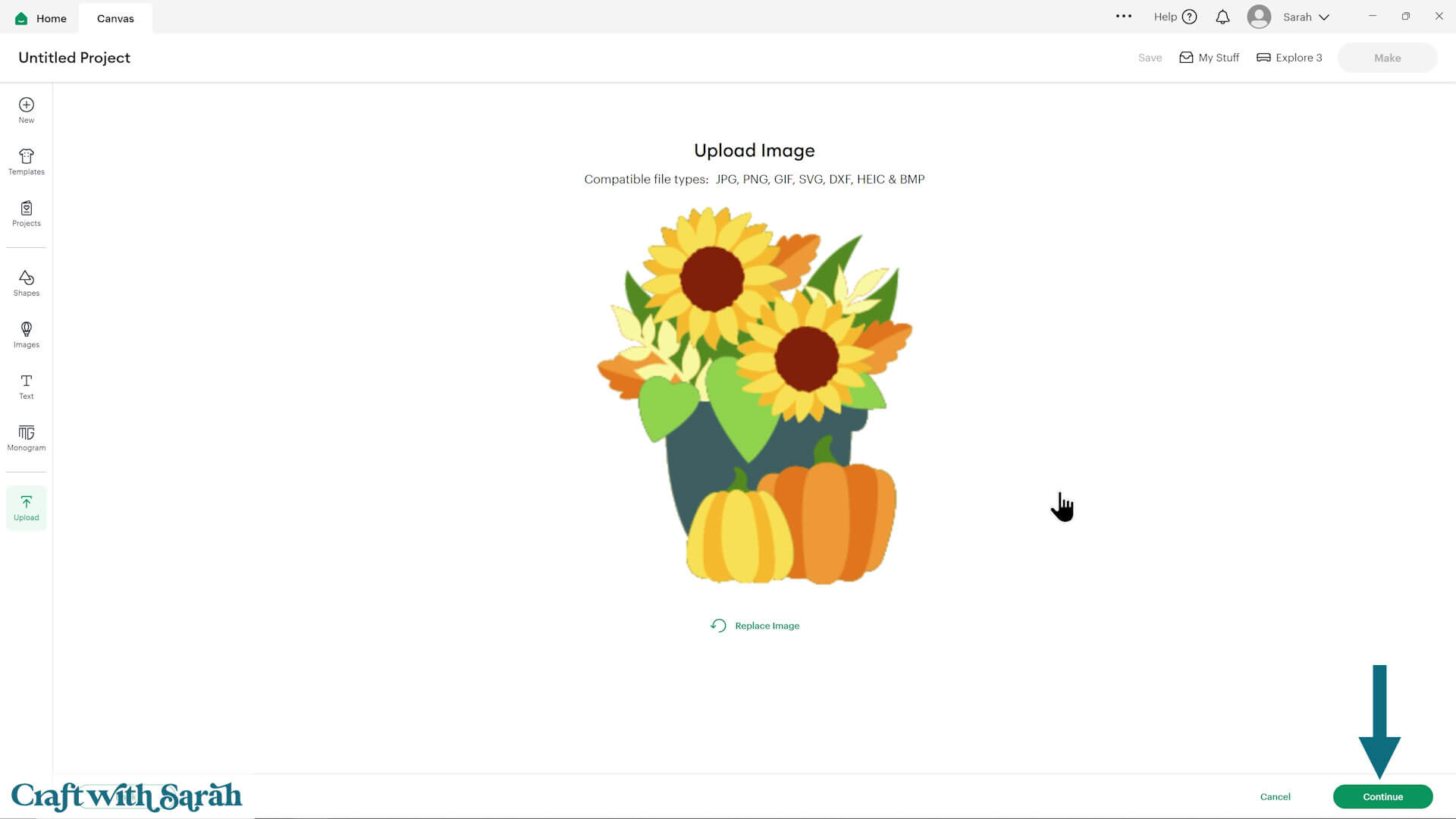This screenshot has width=1456, height=819.
Task: Select the Text tool
Action: pos(27,386)
